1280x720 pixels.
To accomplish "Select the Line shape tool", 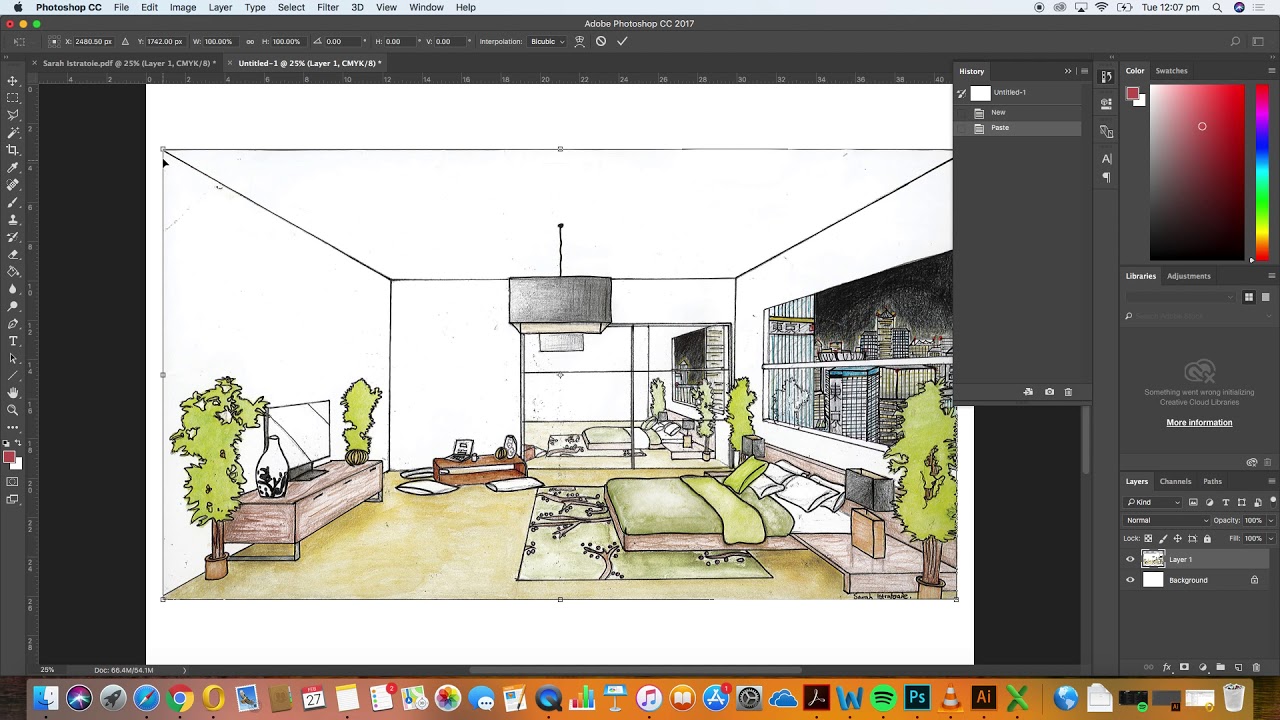I will pos(13,375).
